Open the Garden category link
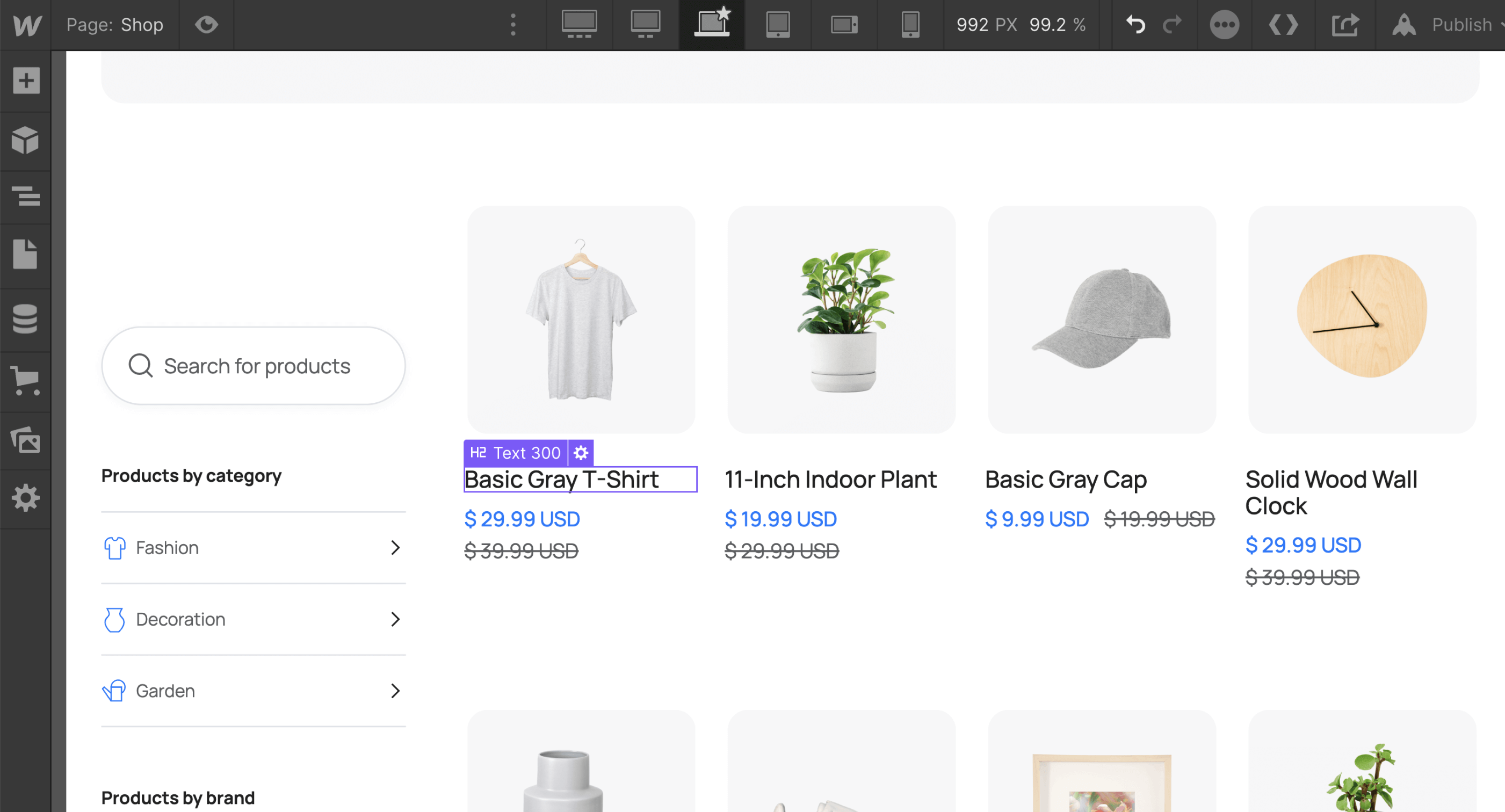The image size is (1505, 812). tap(254, 691)
